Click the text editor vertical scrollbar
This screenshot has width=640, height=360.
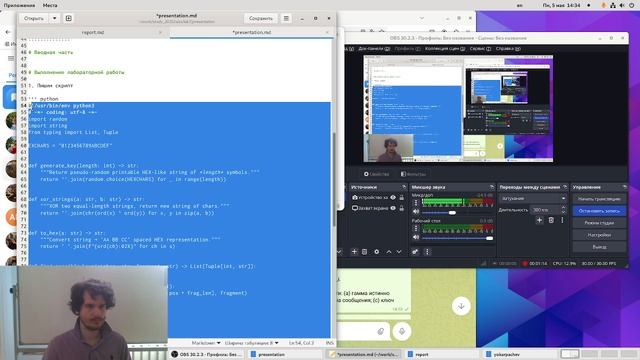333,180
